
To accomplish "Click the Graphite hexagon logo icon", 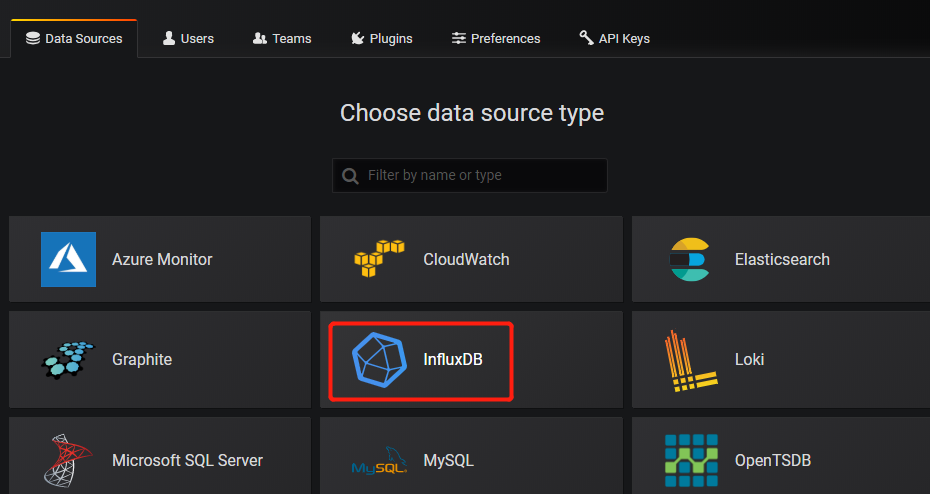I will (x=69, y=359).
